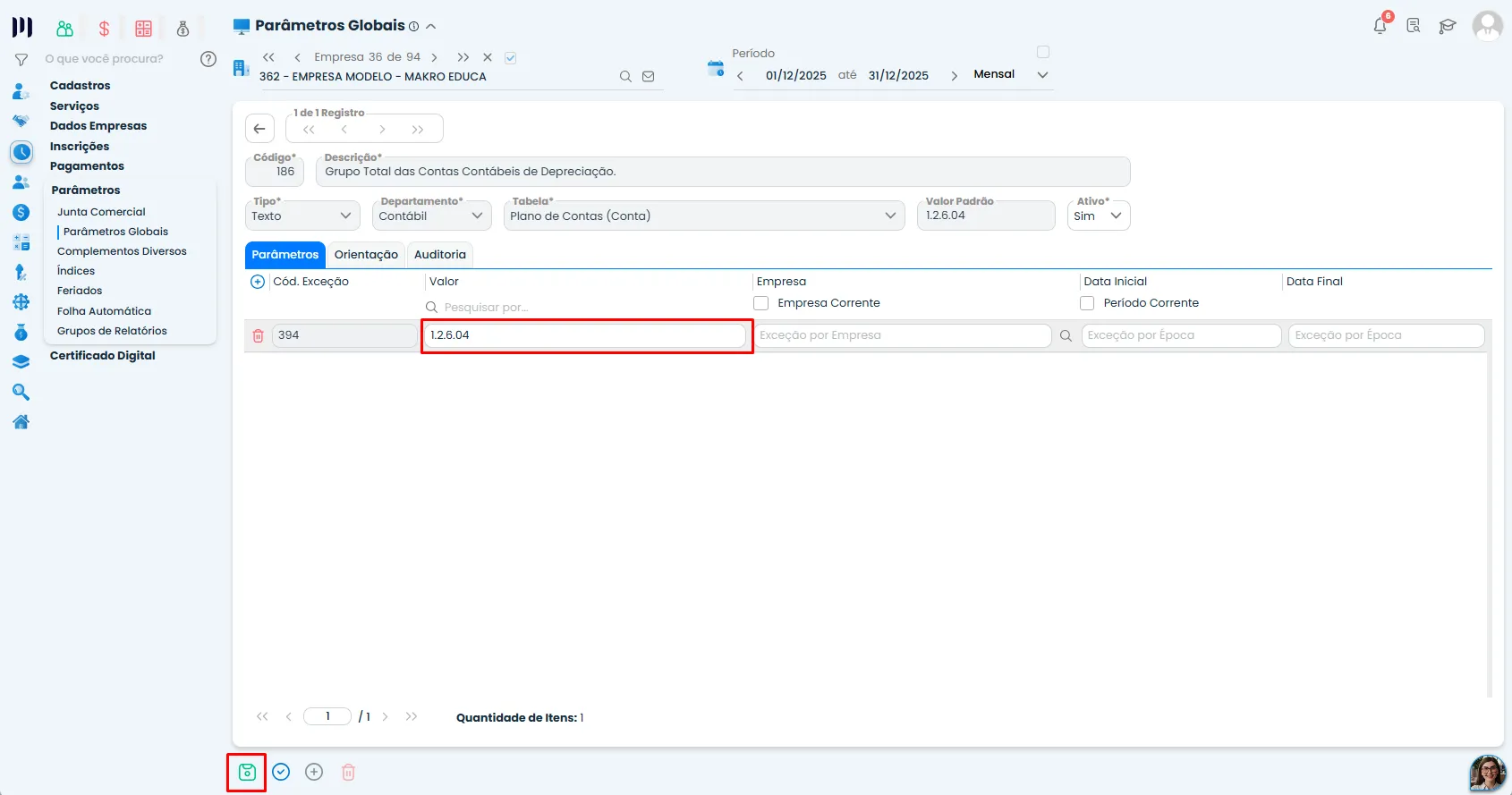
Task: Switch to the Orientação tab
Action: (x=366, y=255)
